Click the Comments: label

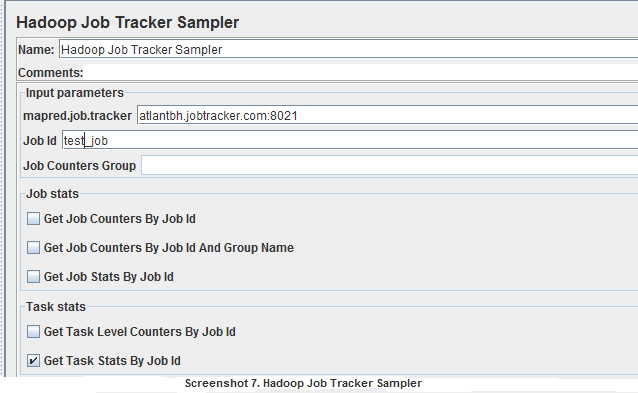50,73
